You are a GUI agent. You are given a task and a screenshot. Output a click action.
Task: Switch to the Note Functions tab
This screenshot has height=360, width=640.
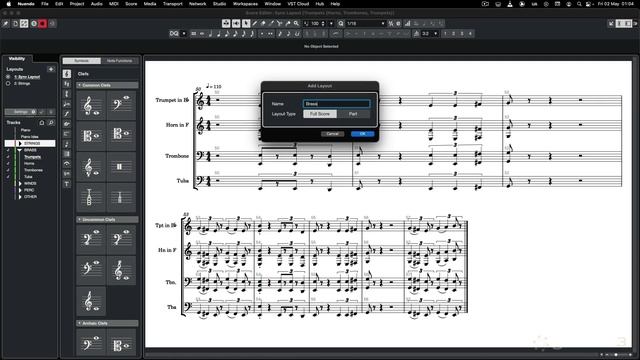pyautogui.click(x=120, y=61)
